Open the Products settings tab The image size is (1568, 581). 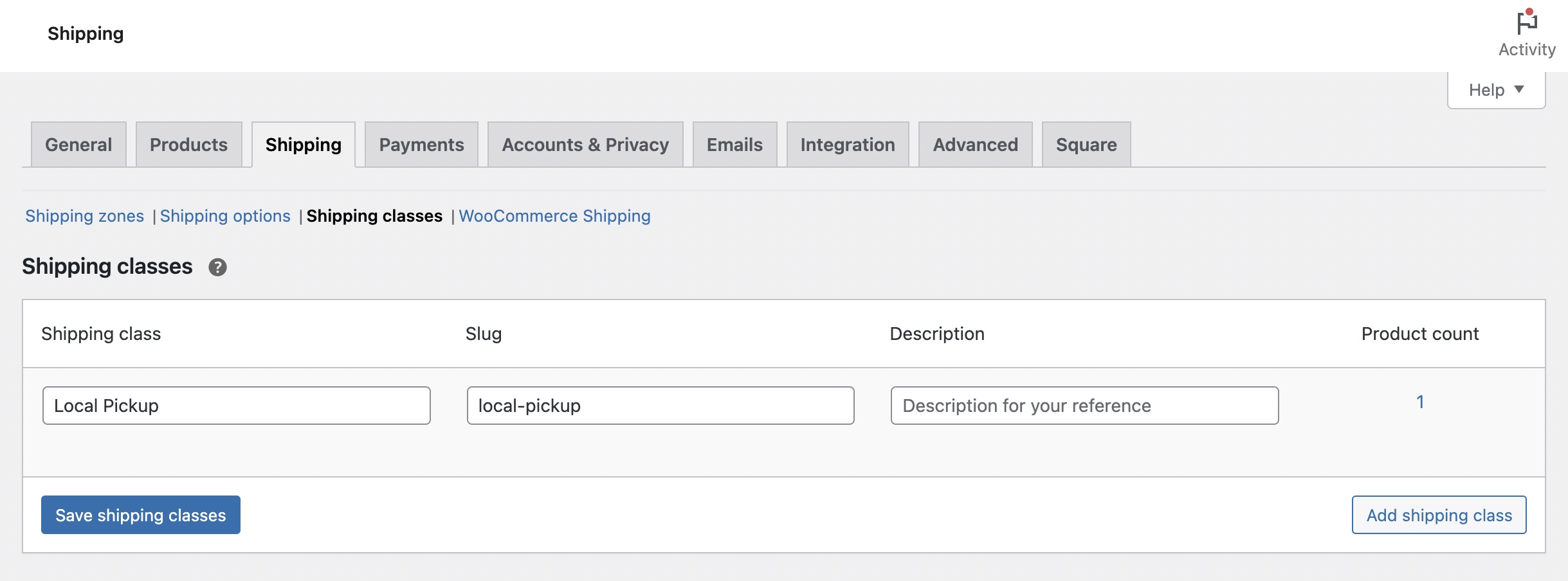click(x=188, y=145)
